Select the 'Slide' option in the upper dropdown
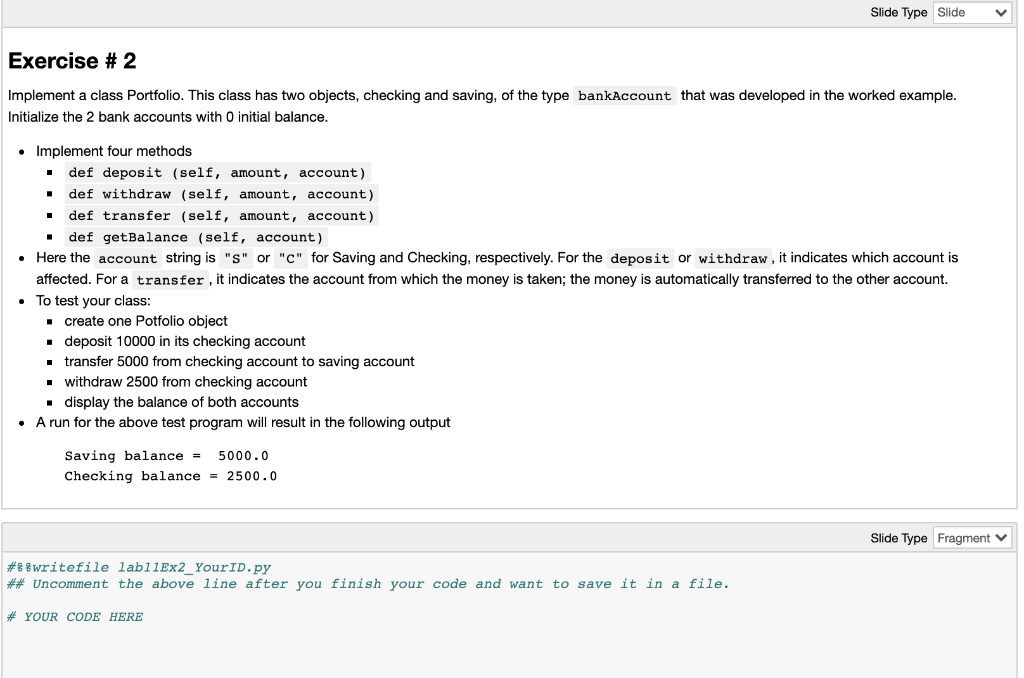The width and height of the screenshot is (1024, 678). pyautogui.click(x=971, y=12)
